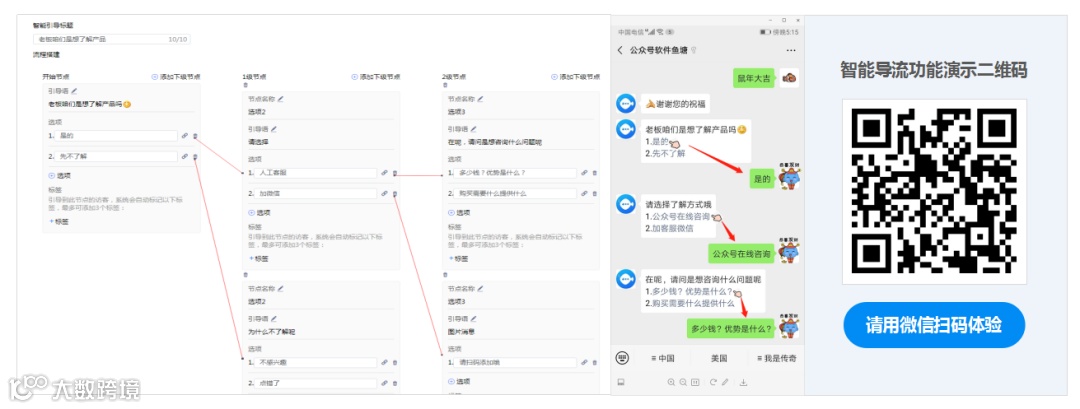Open link icon for 购买需要什么提供什么 option
This screenshot has width=1080, height=409.
[584, 193]
